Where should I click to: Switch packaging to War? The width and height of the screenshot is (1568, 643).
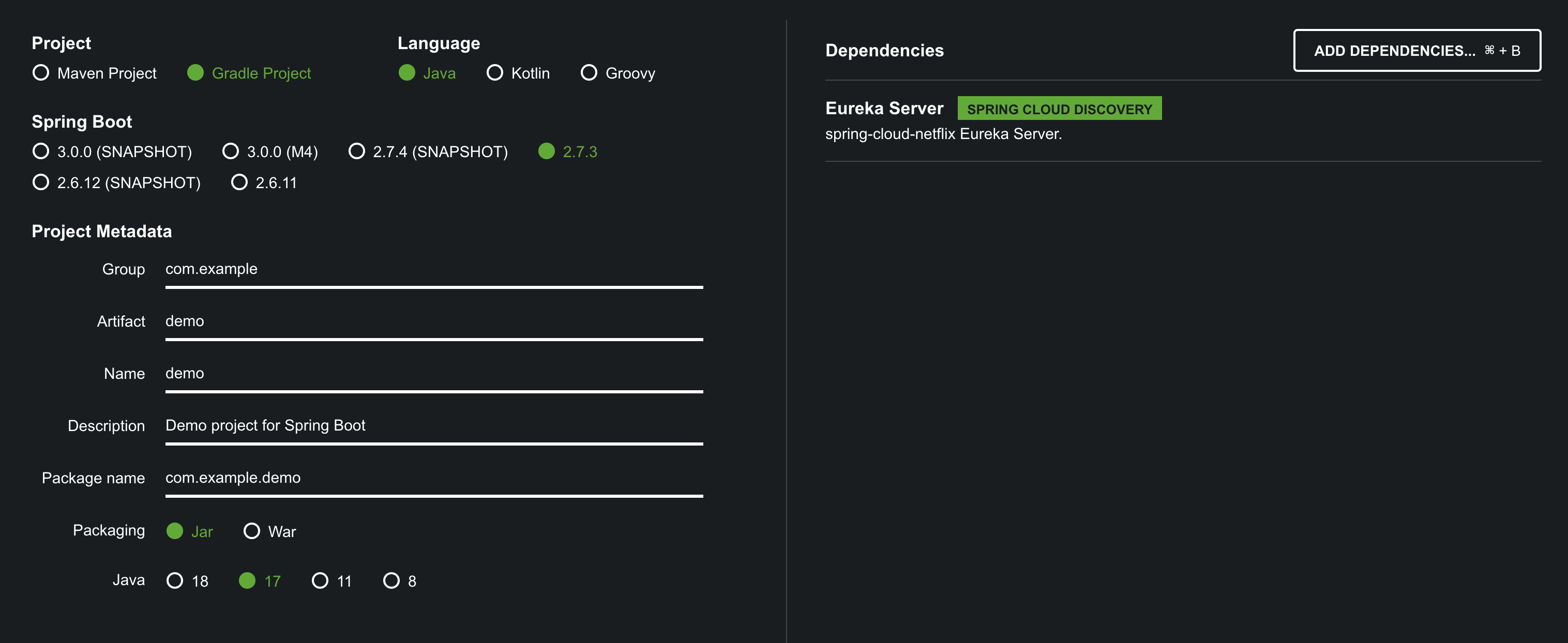[251, 531]
